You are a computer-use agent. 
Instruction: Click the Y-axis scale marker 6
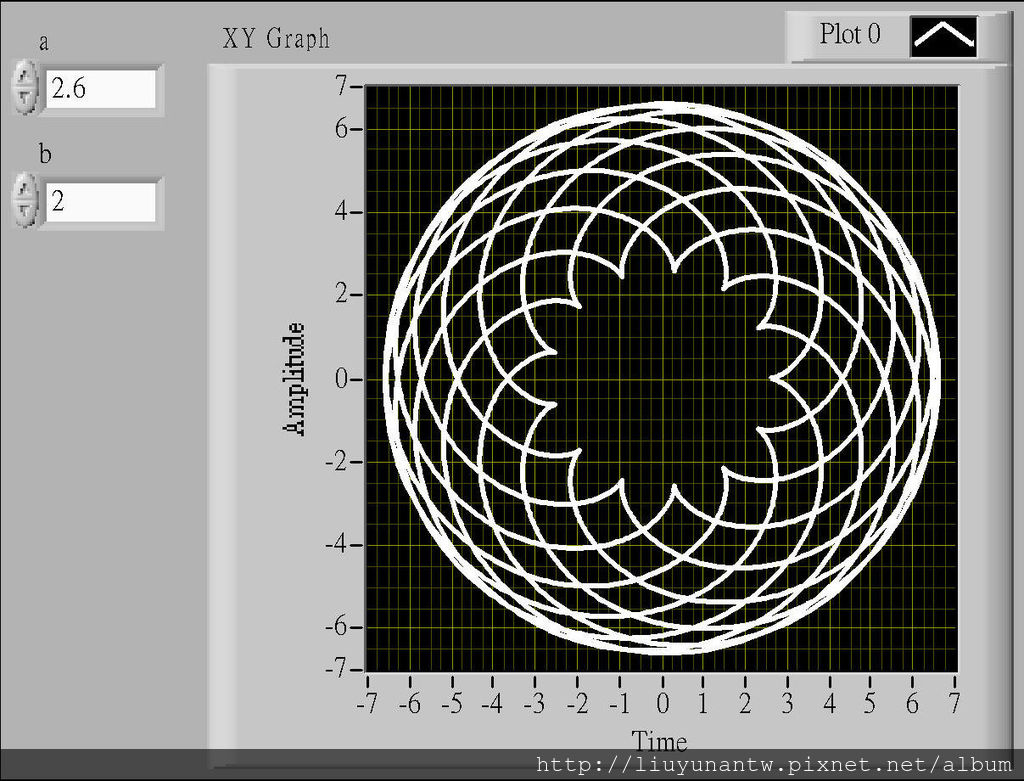tap(342, 129)
